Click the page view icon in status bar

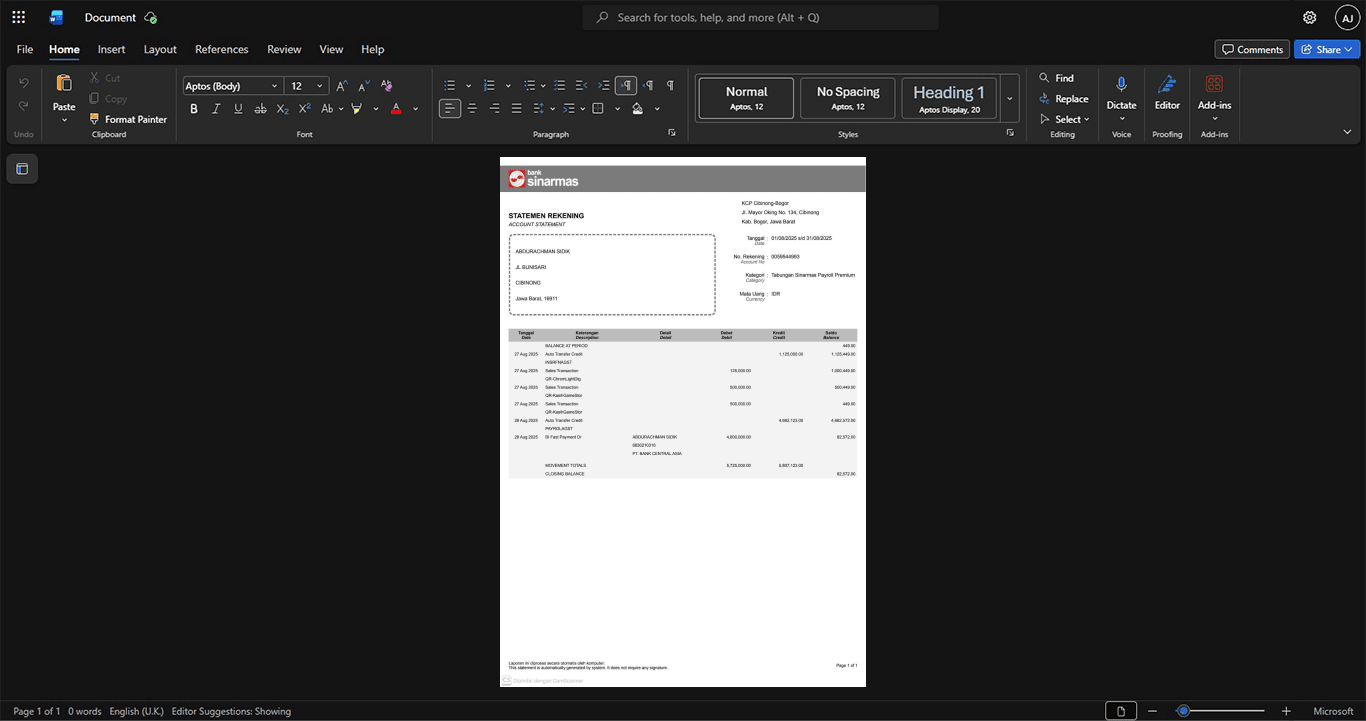[x=1121, y=711]
